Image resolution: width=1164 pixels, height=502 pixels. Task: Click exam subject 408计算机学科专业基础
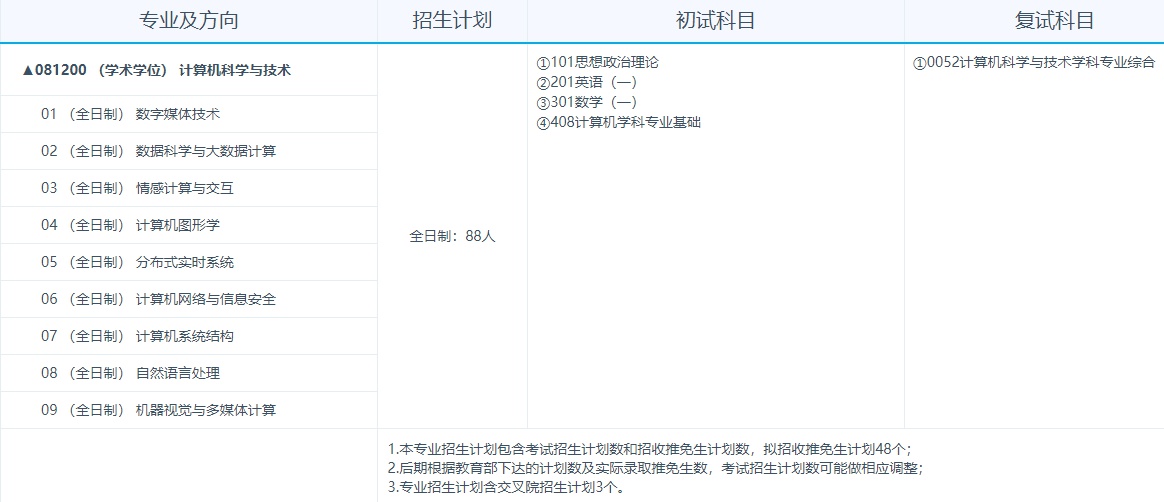click(618, 123)
